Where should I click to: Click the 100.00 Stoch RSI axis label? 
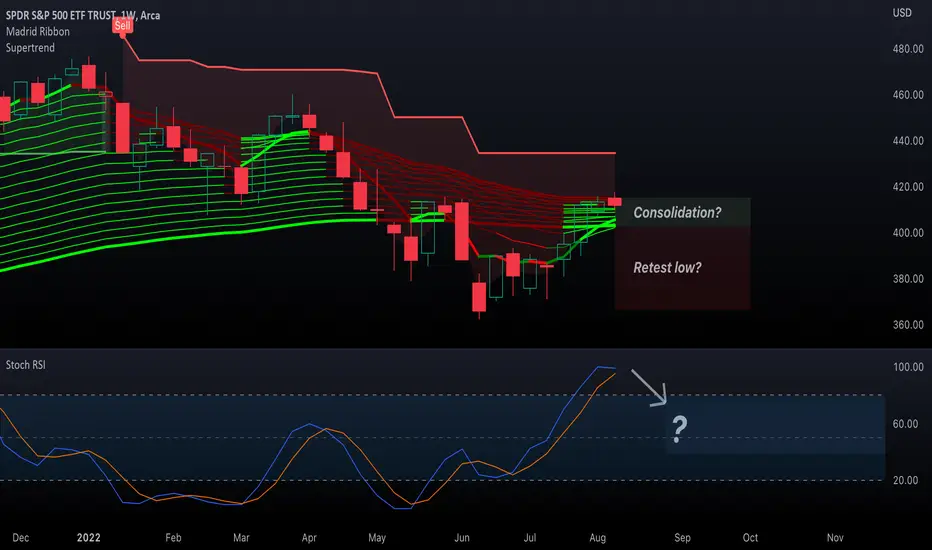click(x=908, y=367)
